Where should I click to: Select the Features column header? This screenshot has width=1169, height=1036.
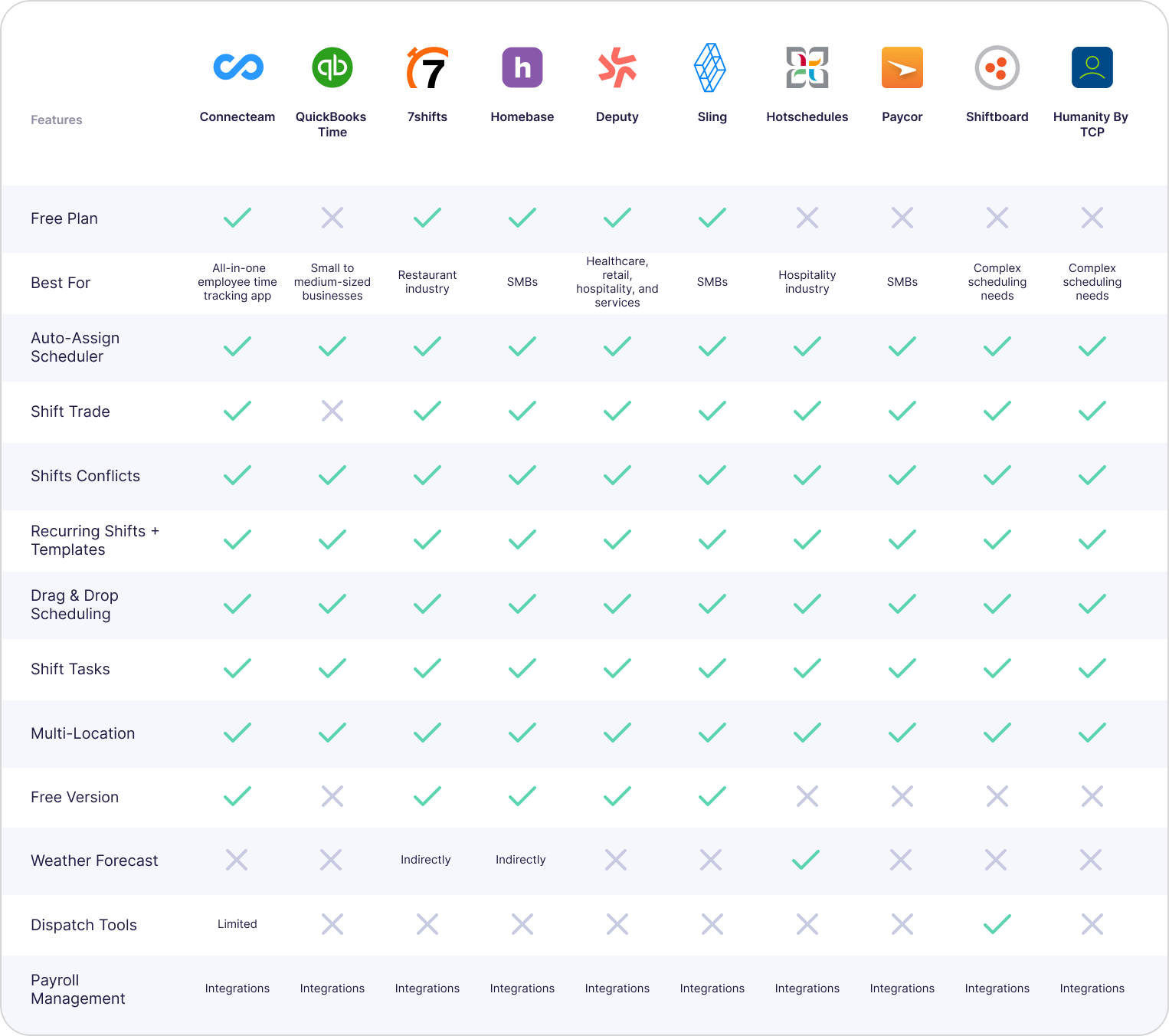tap(56, 120)
